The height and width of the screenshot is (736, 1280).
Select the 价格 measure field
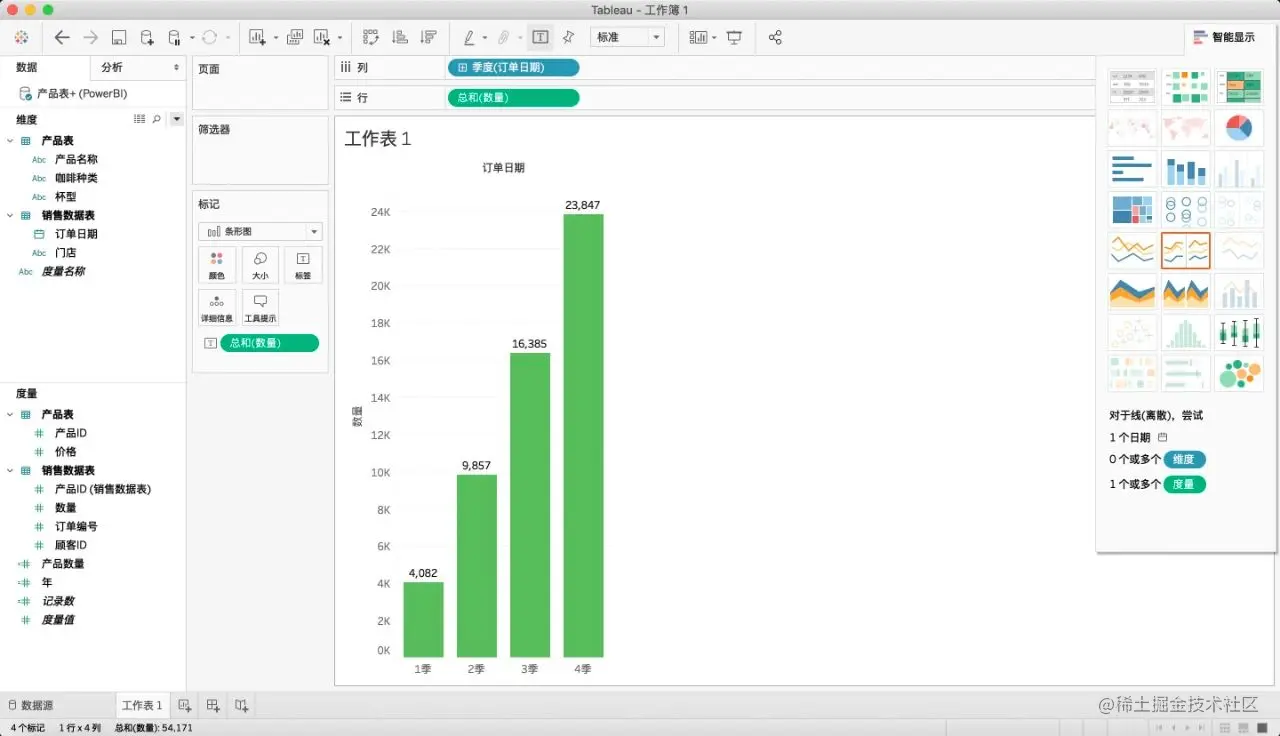tap(65, 452)
